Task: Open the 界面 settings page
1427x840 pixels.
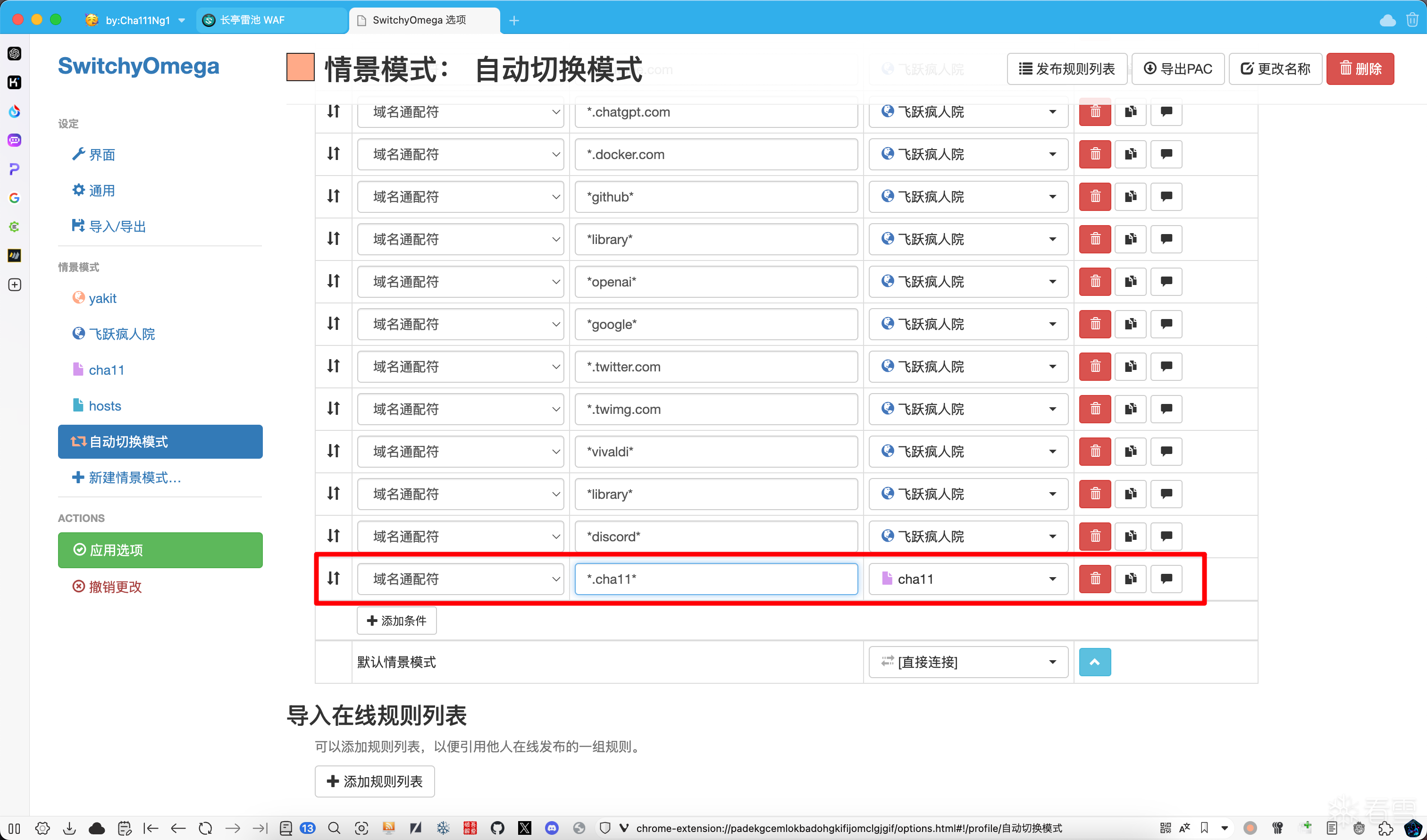Action: 94,154
